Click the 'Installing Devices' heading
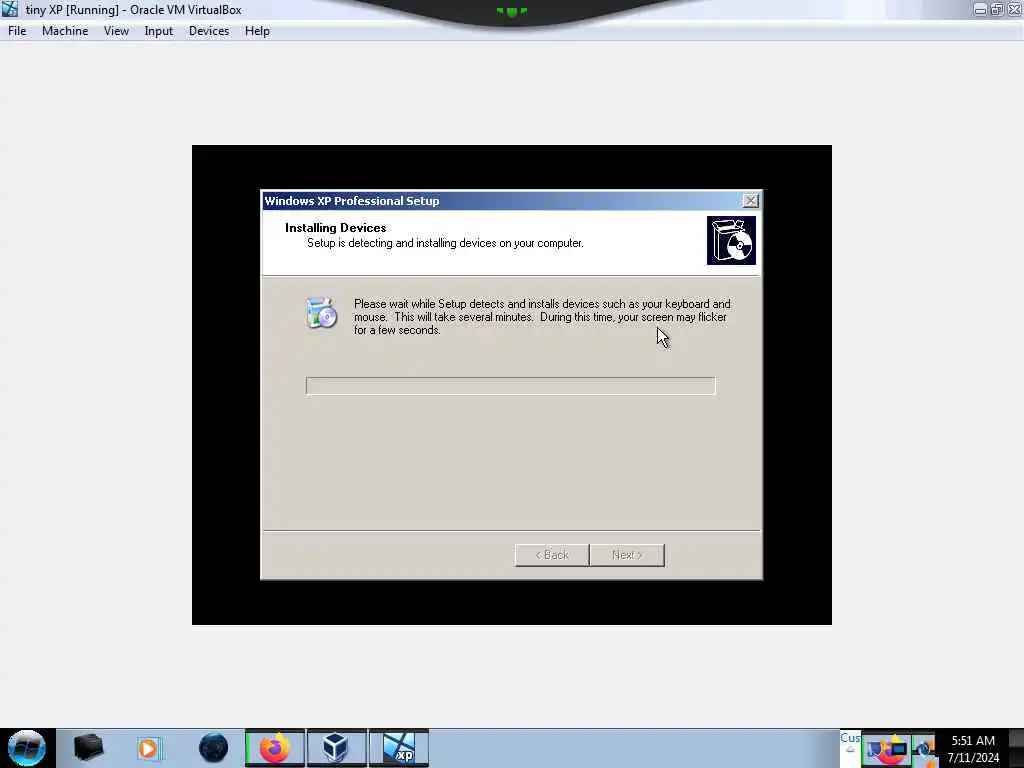 [336, 228]
